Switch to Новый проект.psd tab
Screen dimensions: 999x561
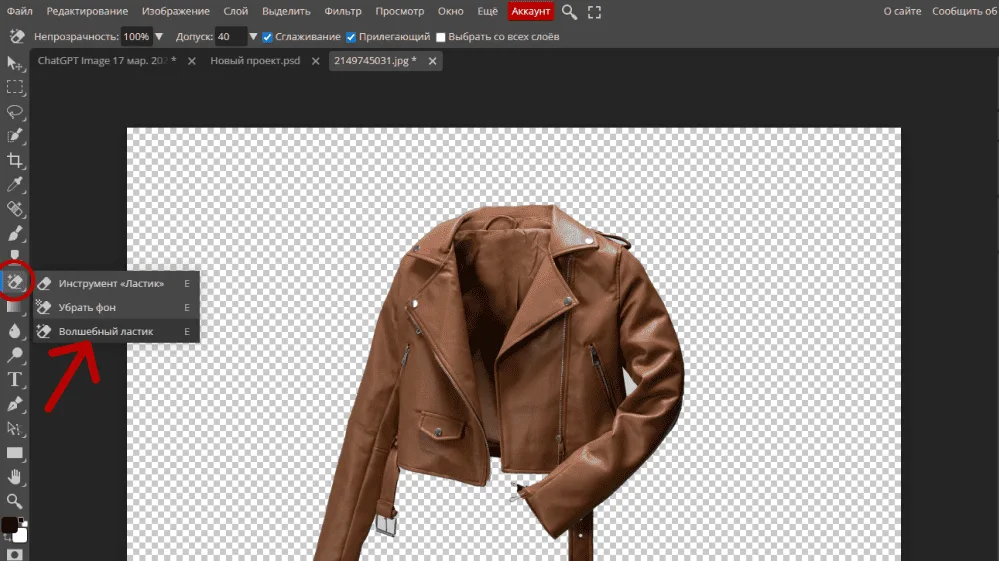(x=257, y=61)
